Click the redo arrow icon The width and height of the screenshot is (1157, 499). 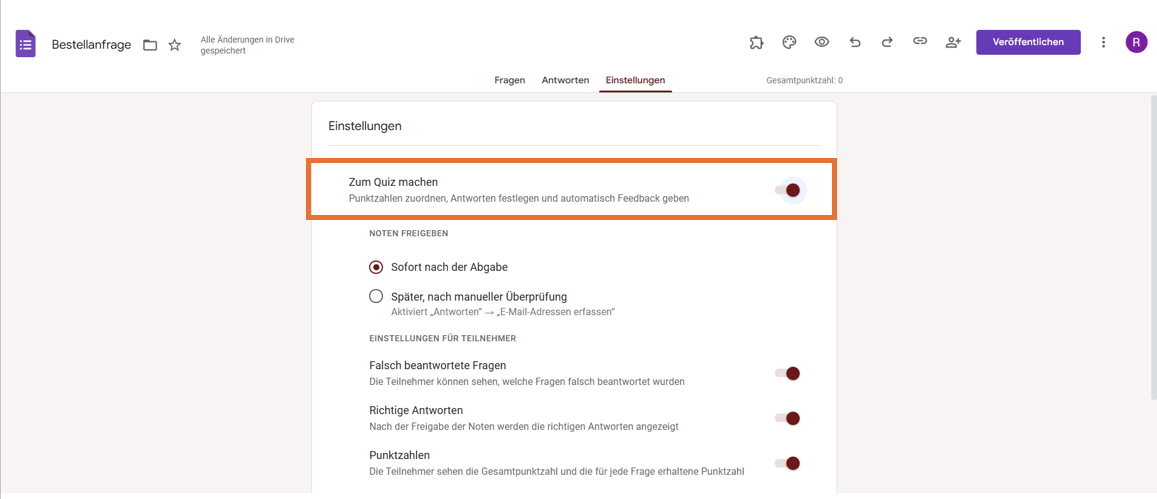pyautogui.click(x=887, y=42)
